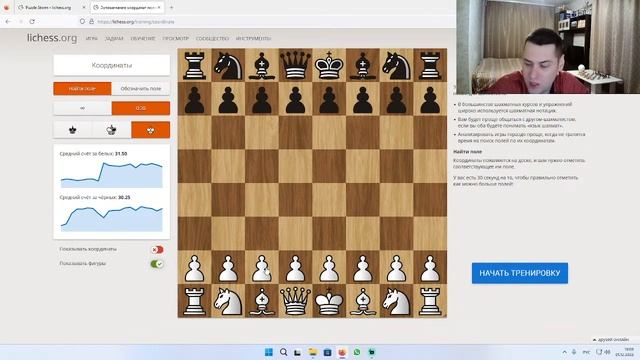Toggle the Показывать координаты switch

pyautogui.click(x=157, y=249)
